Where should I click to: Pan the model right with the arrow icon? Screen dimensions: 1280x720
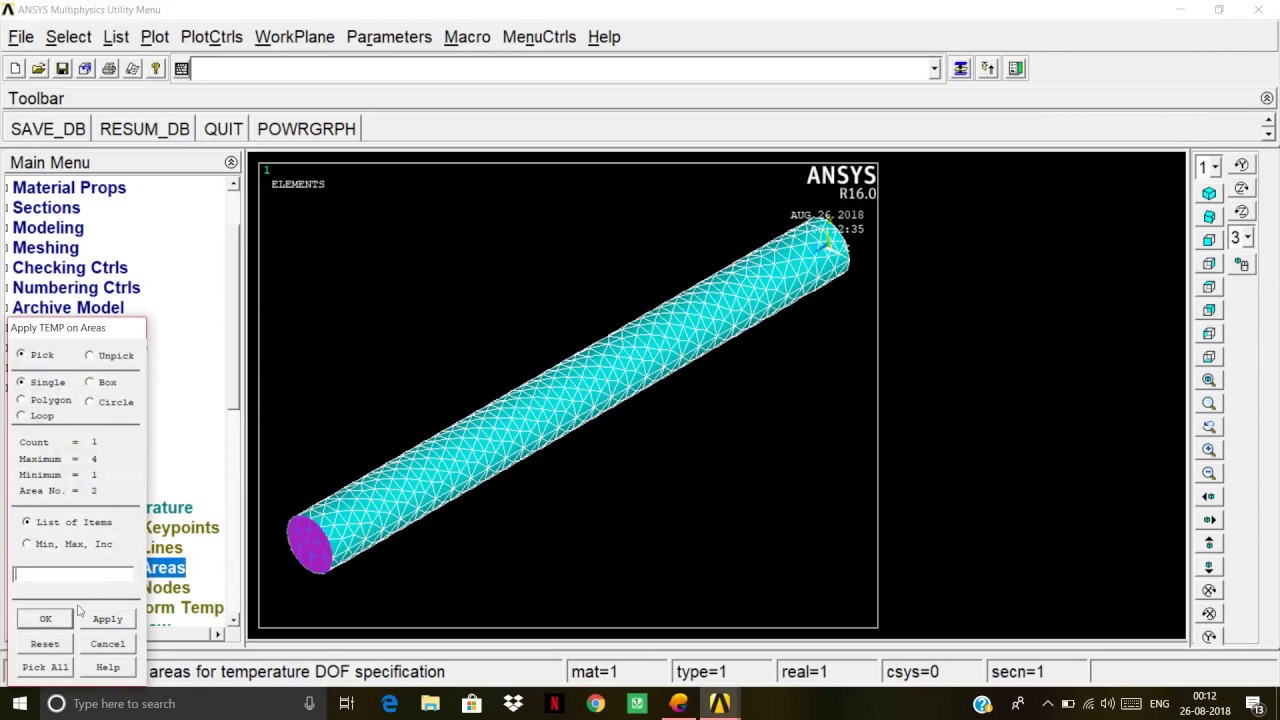coord(1209,520)
